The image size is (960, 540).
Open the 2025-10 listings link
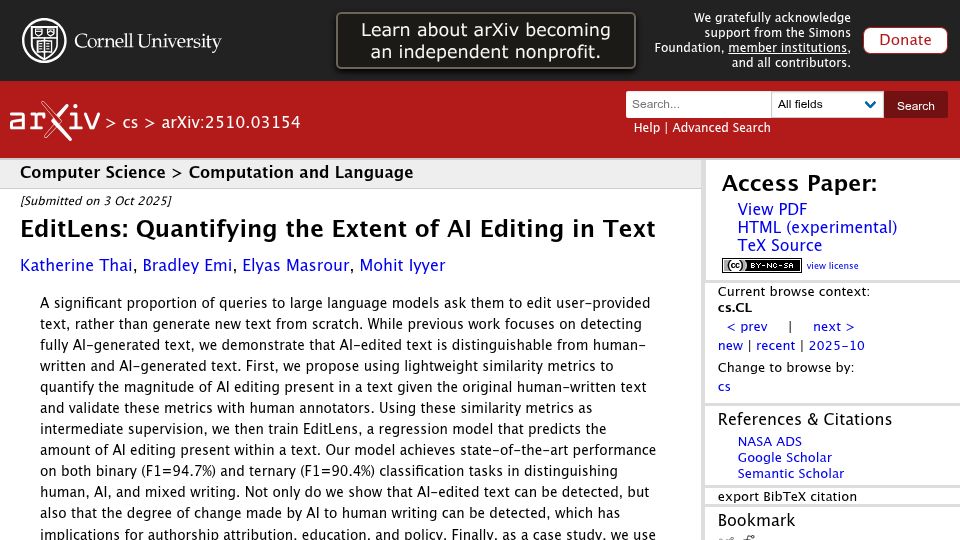(x=836, y=345)
